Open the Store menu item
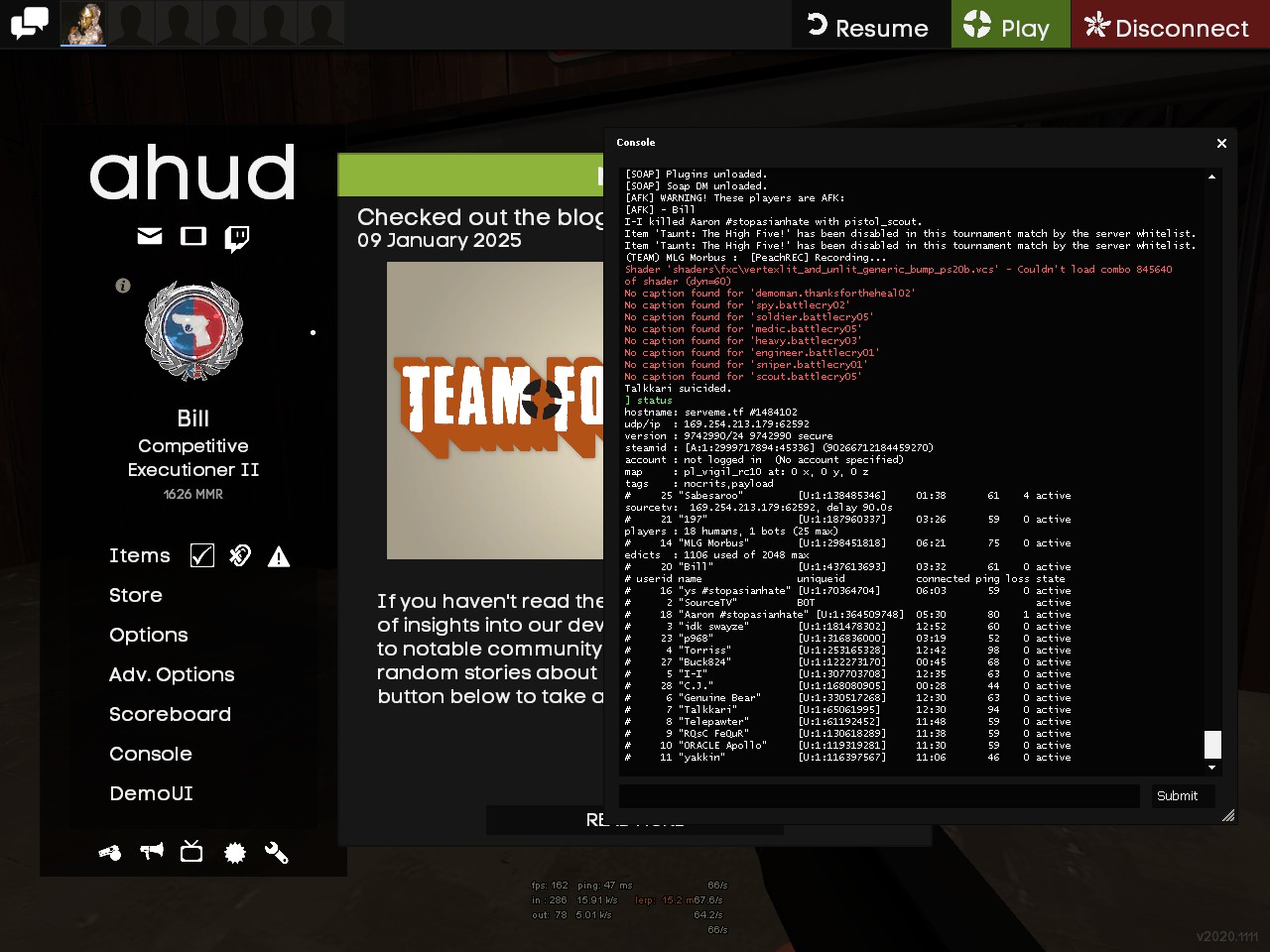The width and height of the screenshot is (1270, 952). (x=136, y=595)
